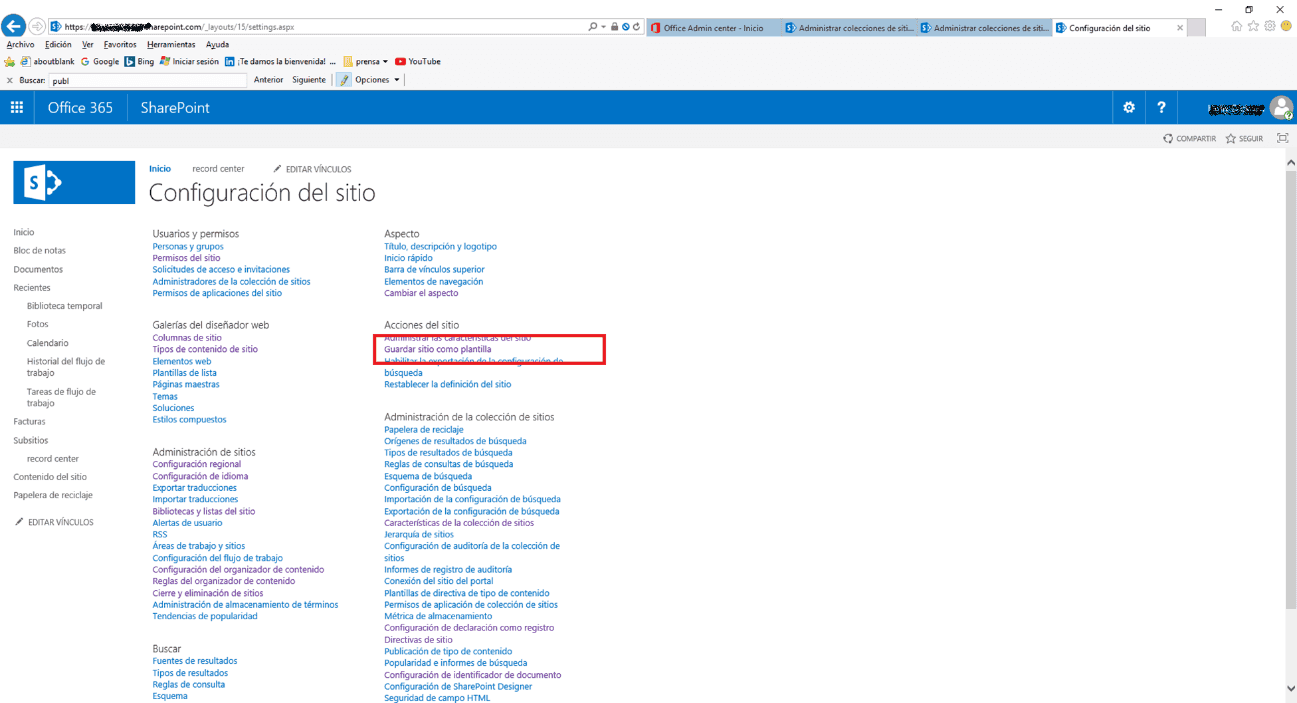
Task: Click Anterior in find bar
Action: click(x=269, y=80)
